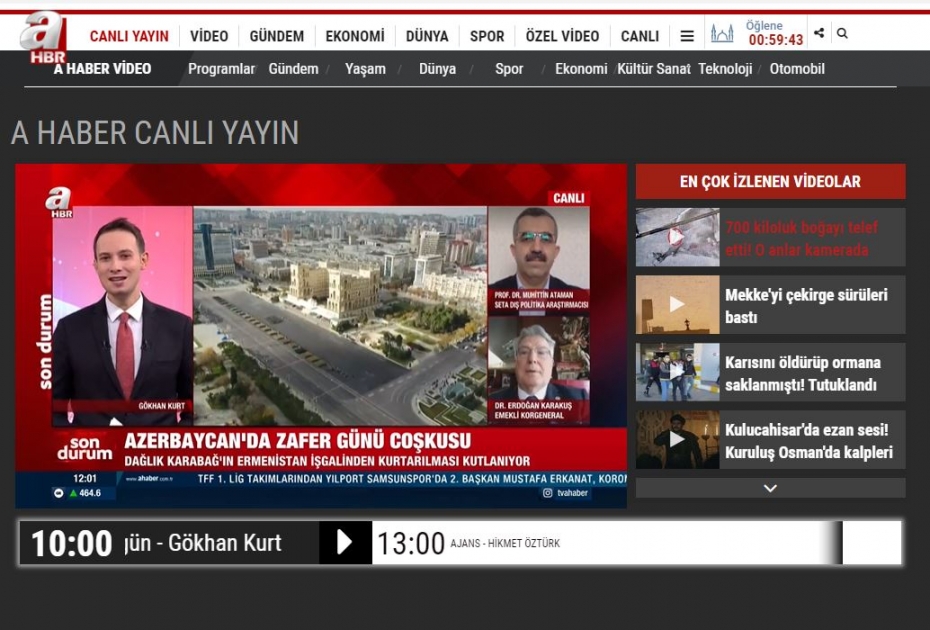Open CANLI in top navigation
The width and height of the screenshot is (930, 630).
(x=640, y=36)
